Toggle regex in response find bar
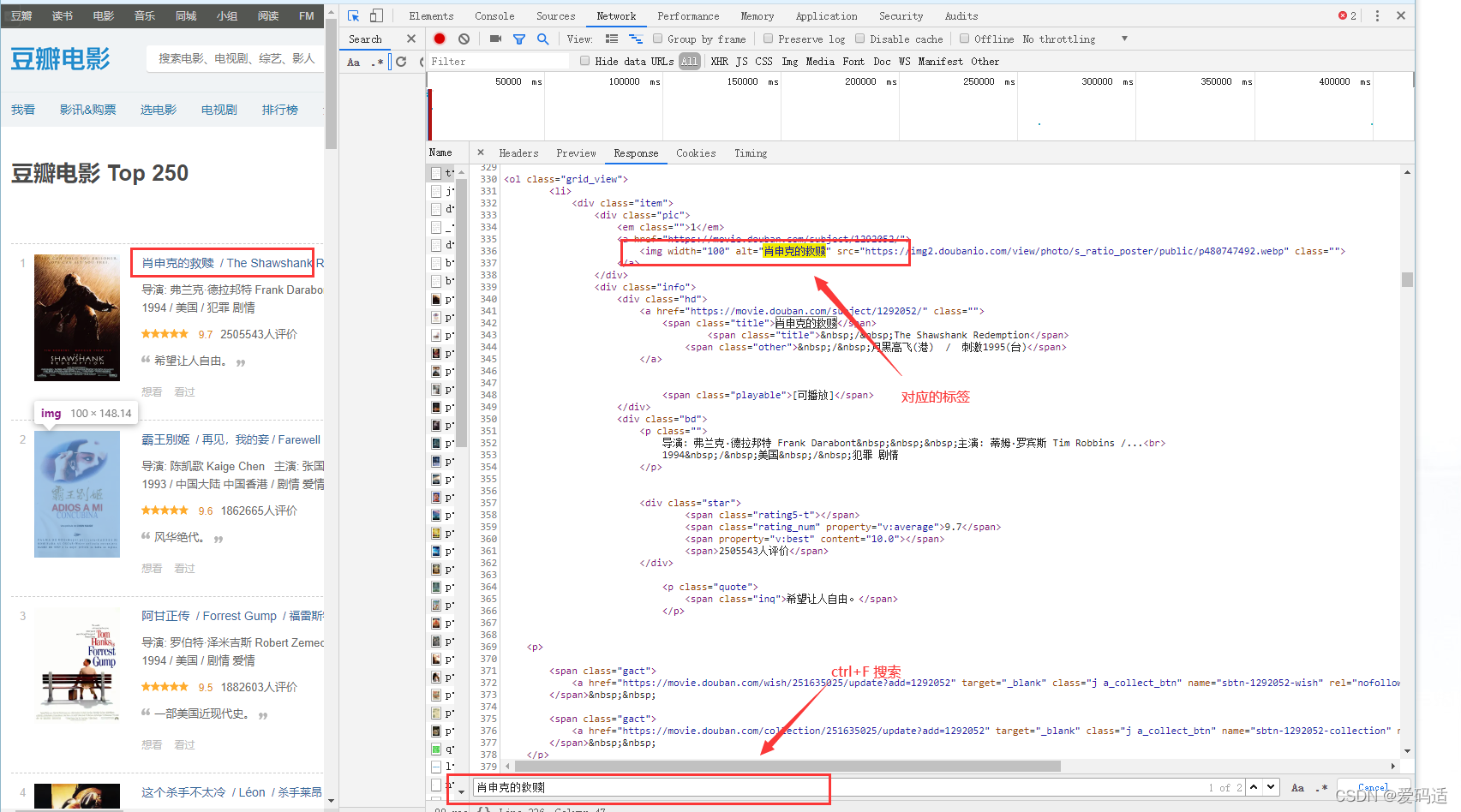Screen dimensions: 1461x812 pos(1321,787)
